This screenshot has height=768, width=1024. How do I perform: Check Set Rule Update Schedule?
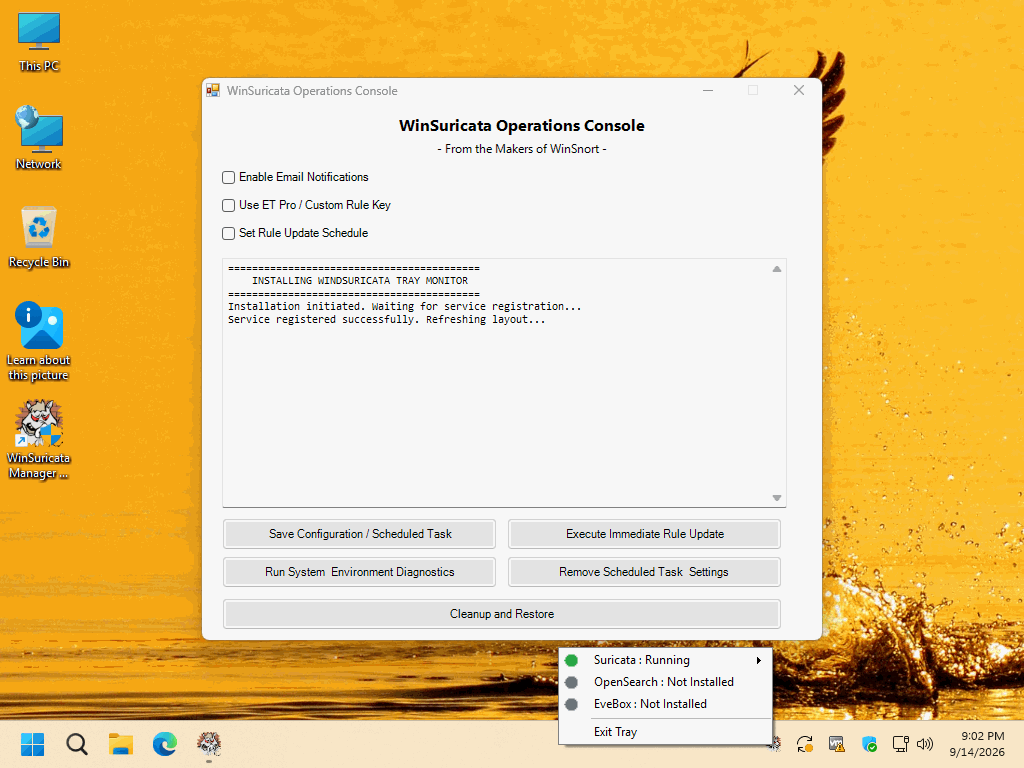[229, 234]
